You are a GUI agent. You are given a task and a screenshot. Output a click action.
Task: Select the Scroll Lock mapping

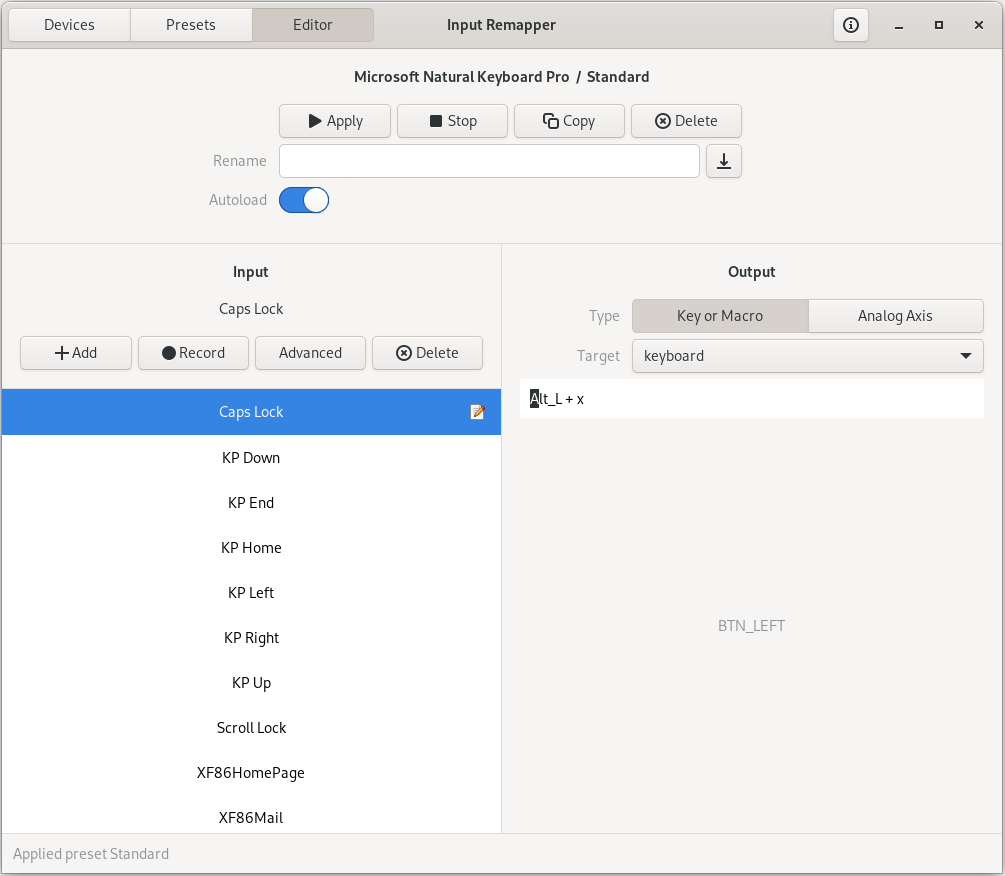pos(251,728)
